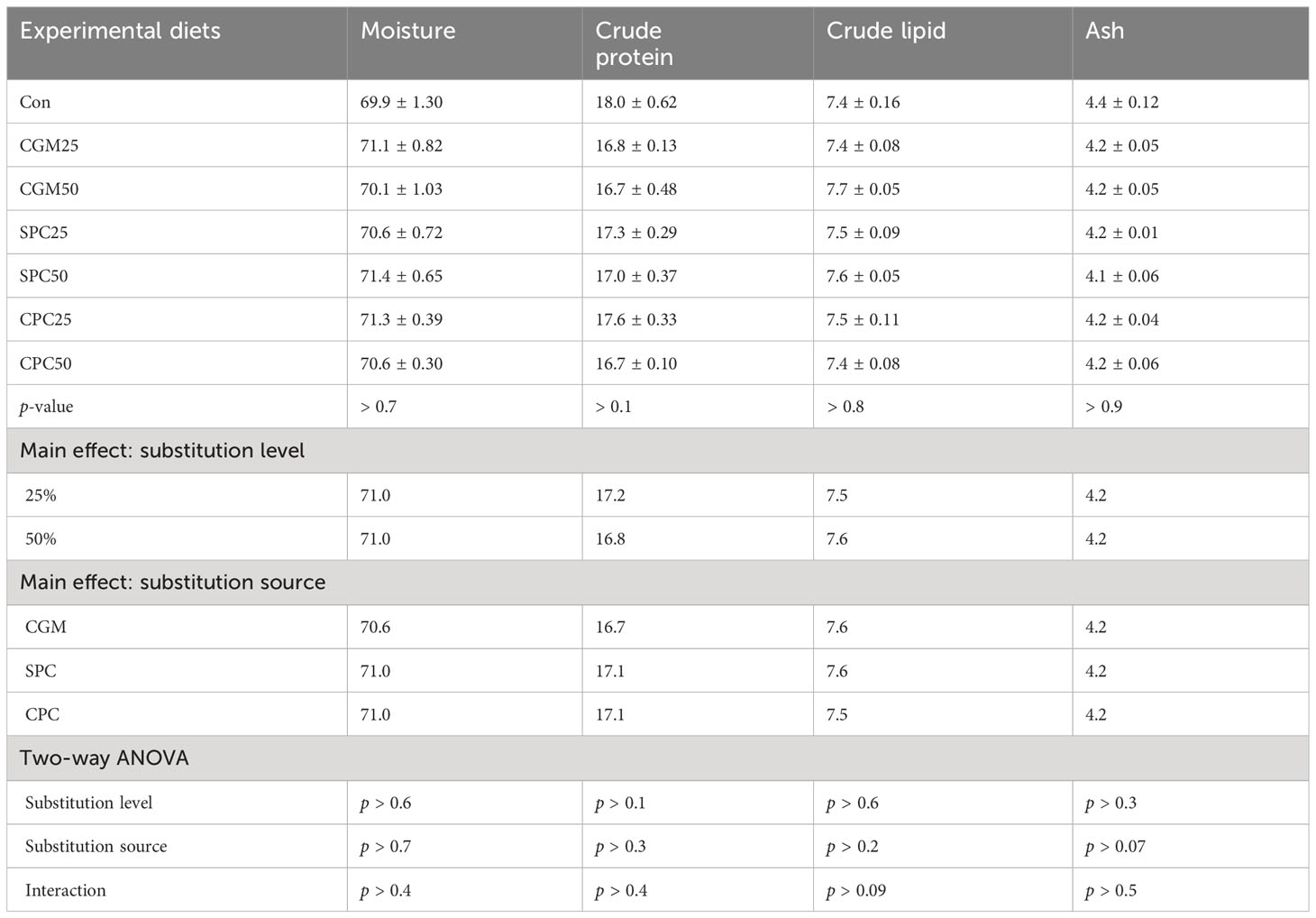Click the Crude protein header cell
Image resolution: width=1316 pixels, height=918 pixels.
tap(634, 43)
